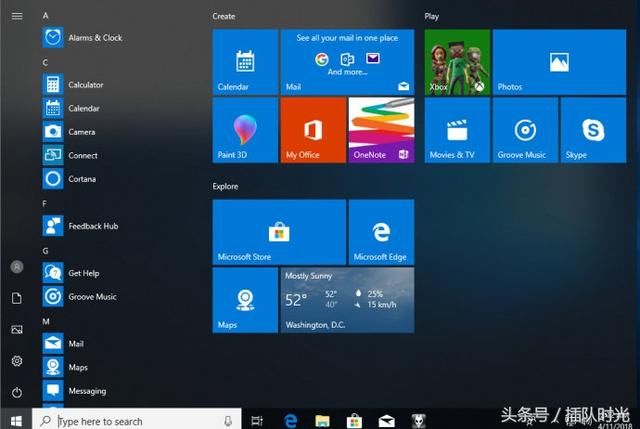
Task: Launch the Movies & TV tile
Action: 457,130
